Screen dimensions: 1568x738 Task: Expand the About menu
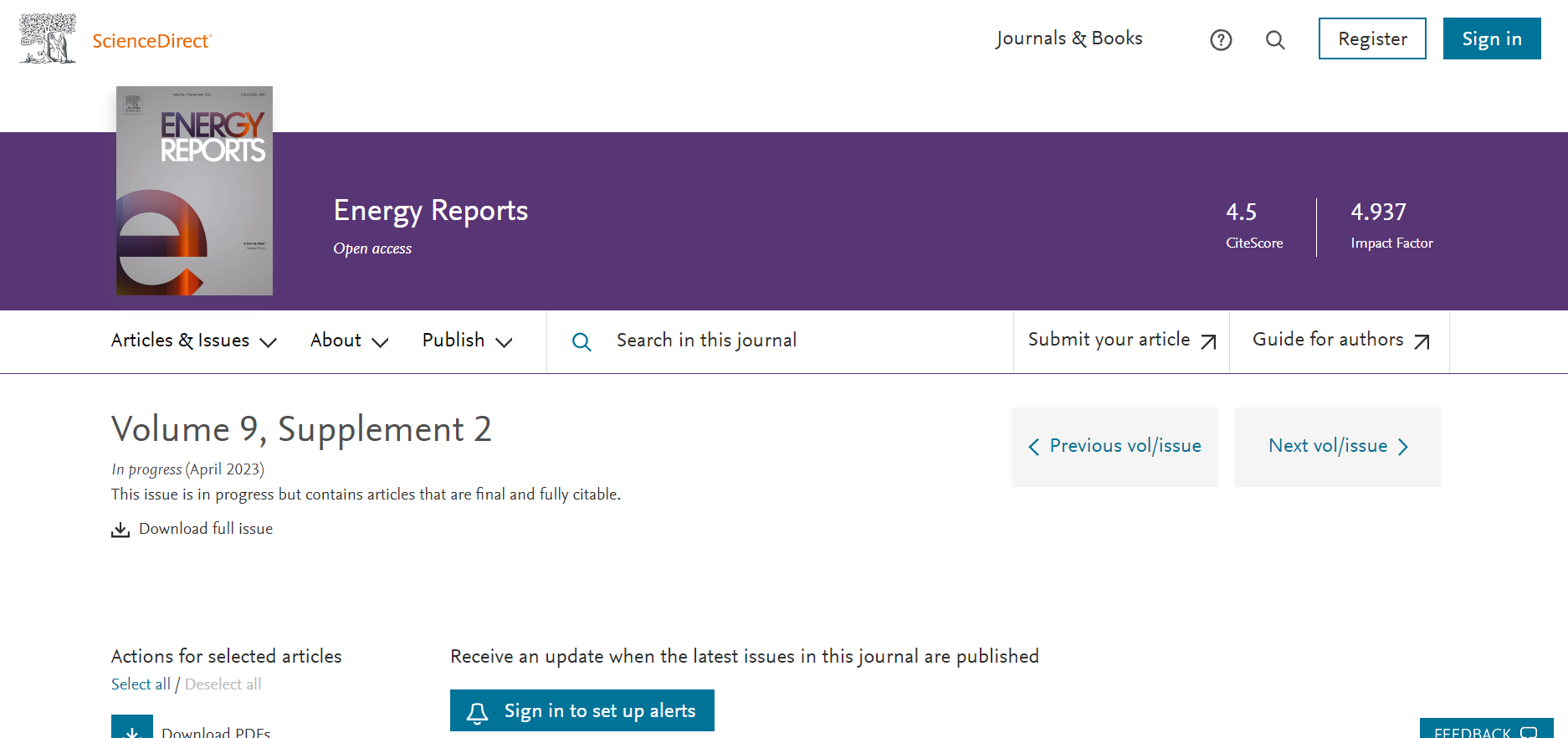350,341
